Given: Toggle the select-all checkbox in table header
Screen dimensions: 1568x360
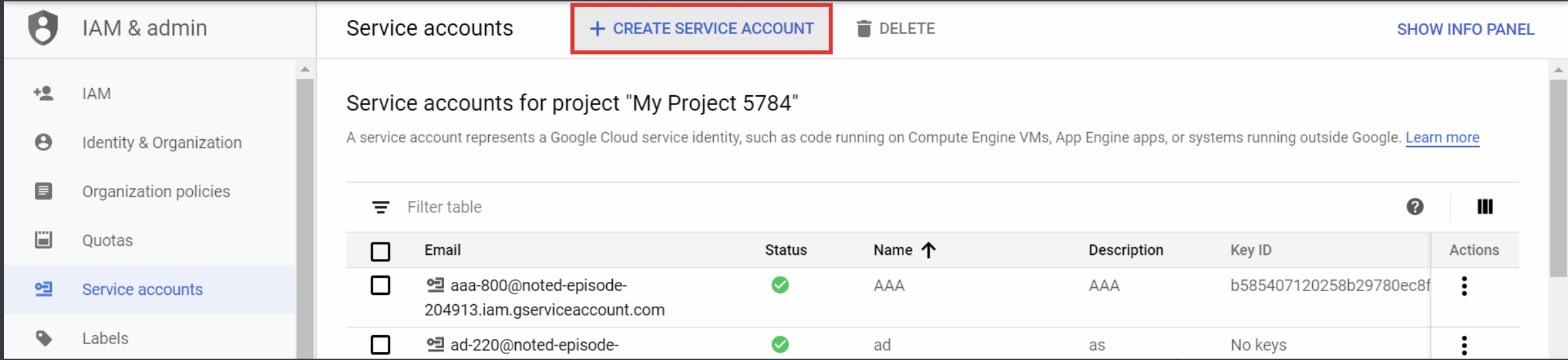Looking at the screenshot, I should (x=381, y=251).
